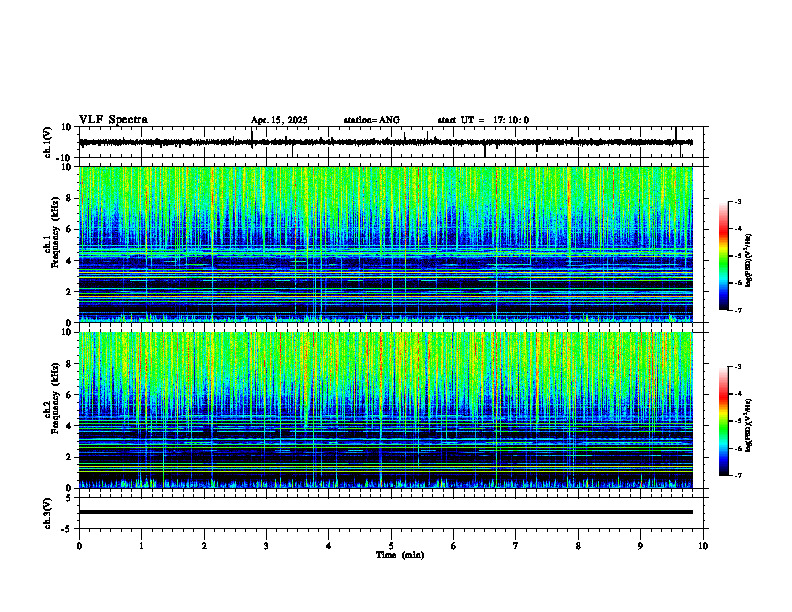The height and width of the screenshot is (612, 792).
Task: Click the ch.2 spectrogram color scale bar
Action: click(x=724, y=421)
